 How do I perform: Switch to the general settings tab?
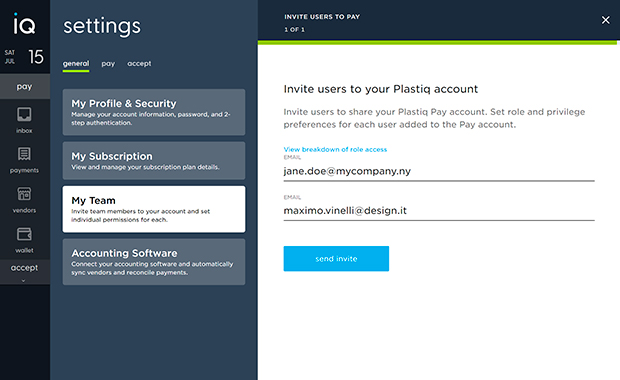click(x=76, y=64)
